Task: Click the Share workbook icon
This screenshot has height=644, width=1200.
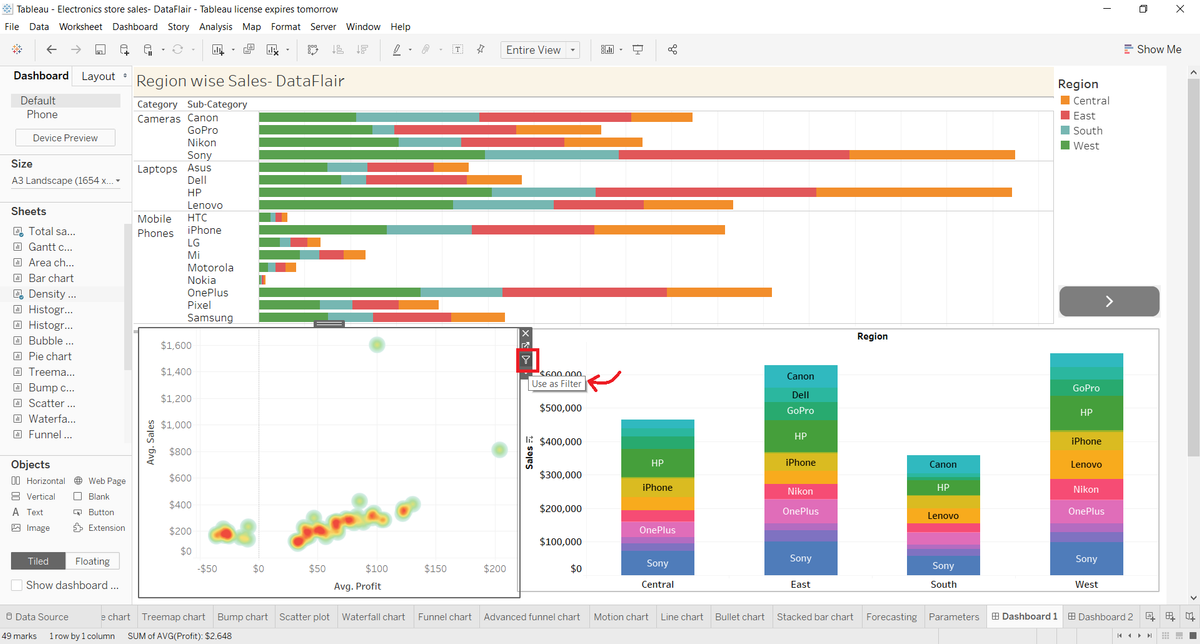Action: (672, 49)
